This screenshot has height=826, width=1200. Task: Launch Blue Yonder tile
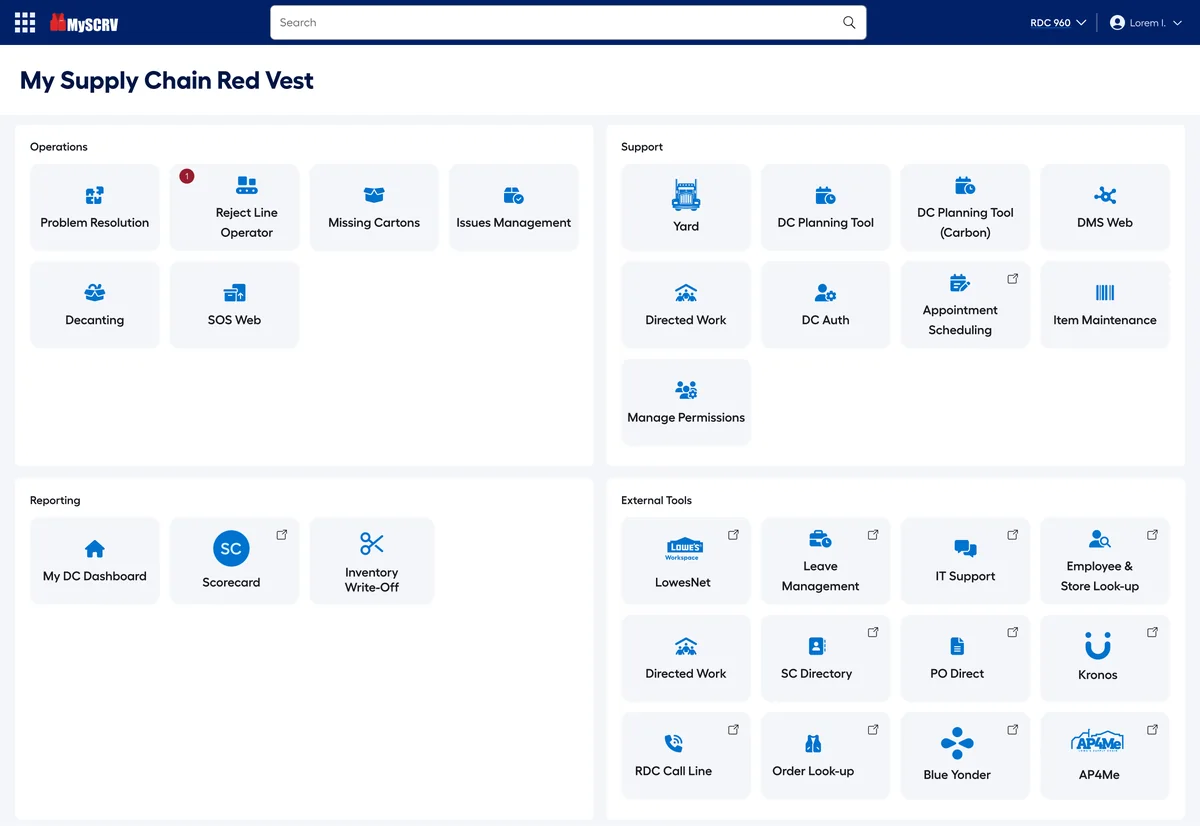[x=965, y=756]
